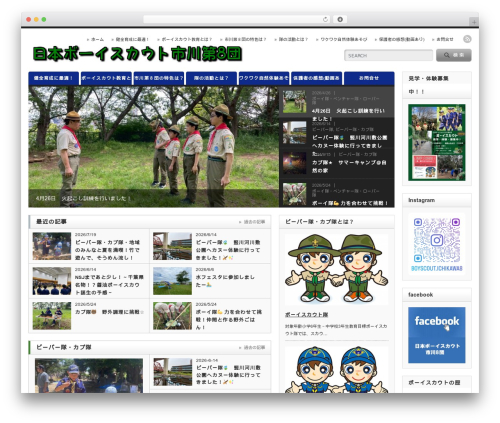Click the blue-cap Cub Scout mascot illustration
Viewport: 500px width, 423px height.
336,369
